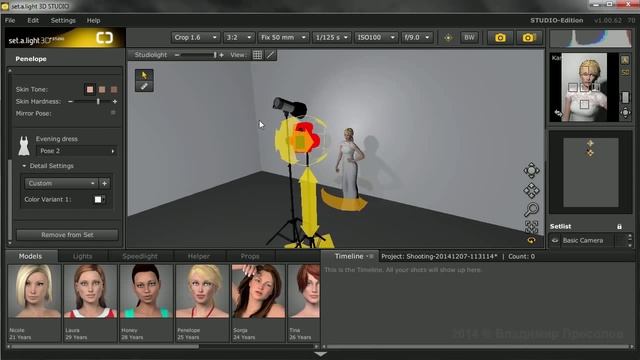Viewport: 640px width, 360px height.
Task: Switch to the Speedlight tab
Action: tap(140, 256)
